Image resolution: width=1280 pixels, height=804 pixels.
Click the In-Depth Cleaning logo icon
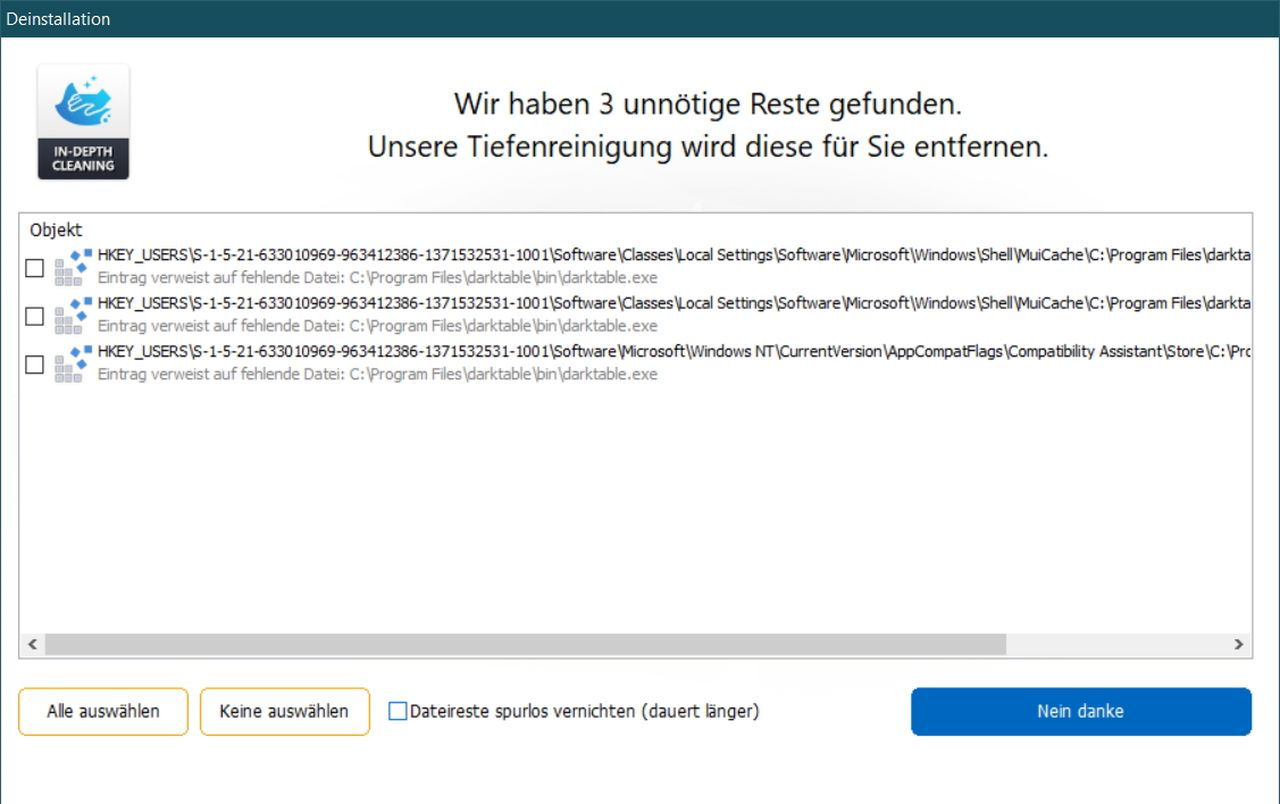pos(83,122)
